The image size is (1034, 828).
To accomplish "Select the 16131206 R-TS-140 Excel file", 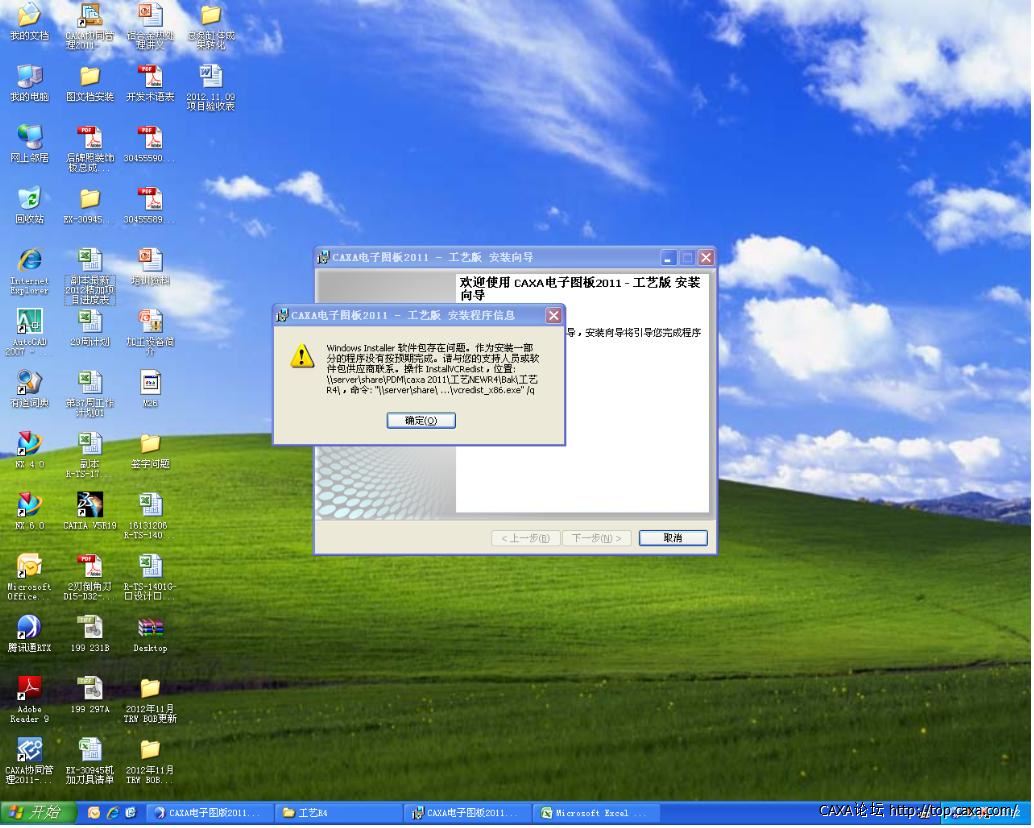I will (x=150, y=516).
